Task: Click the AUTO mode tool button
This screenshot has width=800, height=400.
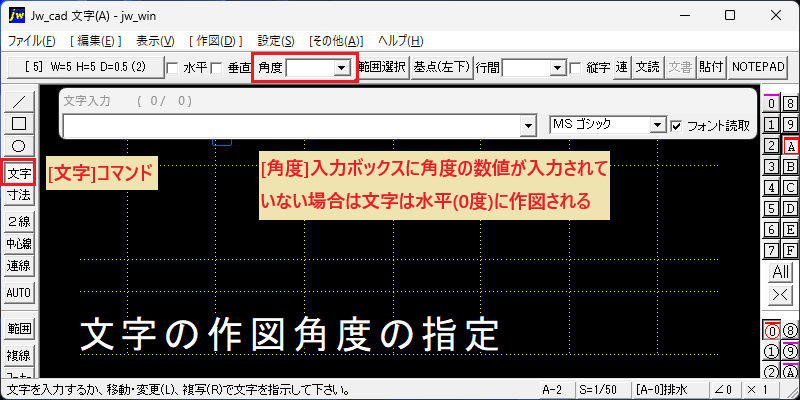Action: coord(19,293)
